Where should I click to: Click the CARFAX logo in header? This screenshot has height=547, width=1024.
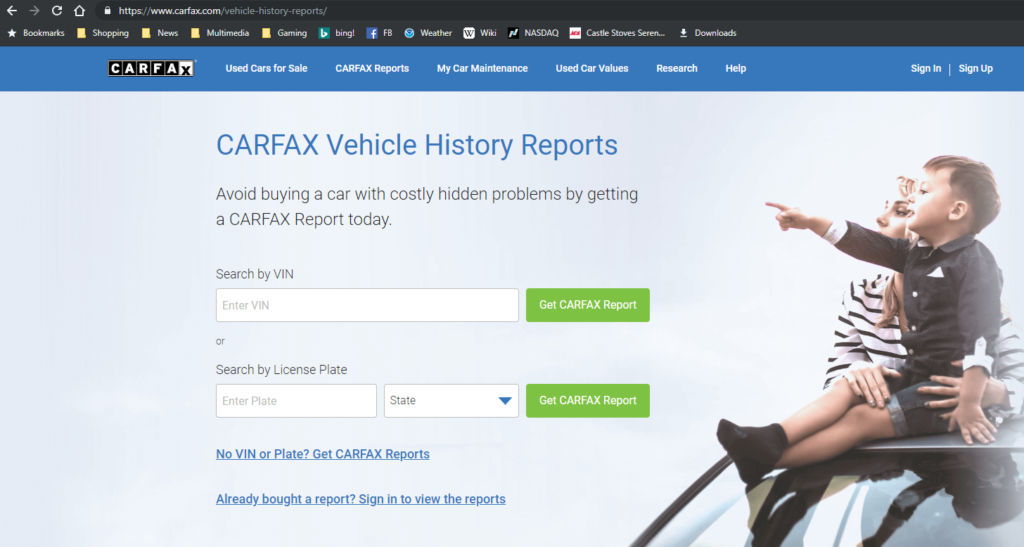click(x=152, y=68)
